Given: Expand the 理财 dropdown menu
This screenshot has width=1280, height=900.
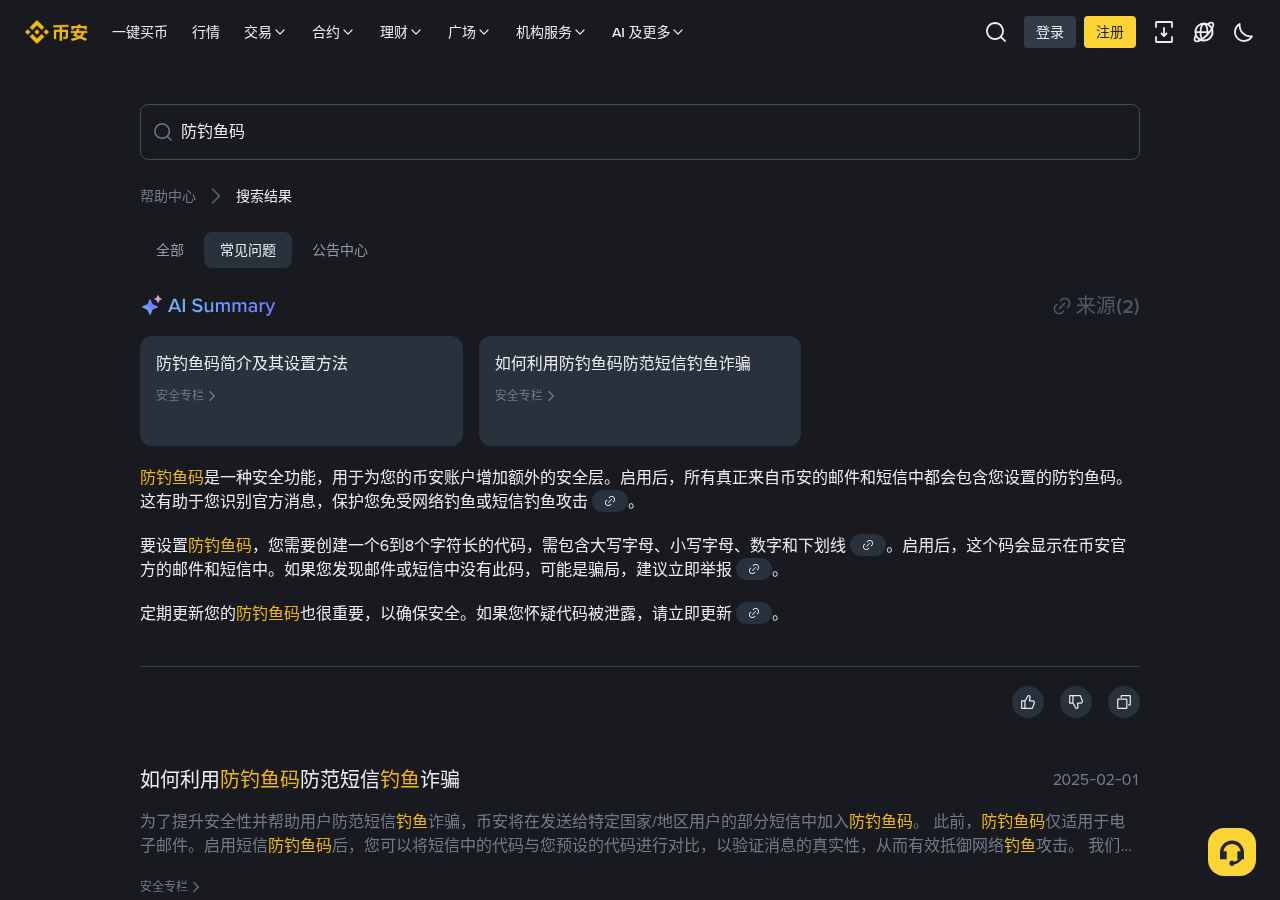Looking at the screenshot, I should click(x=401, y=32).
